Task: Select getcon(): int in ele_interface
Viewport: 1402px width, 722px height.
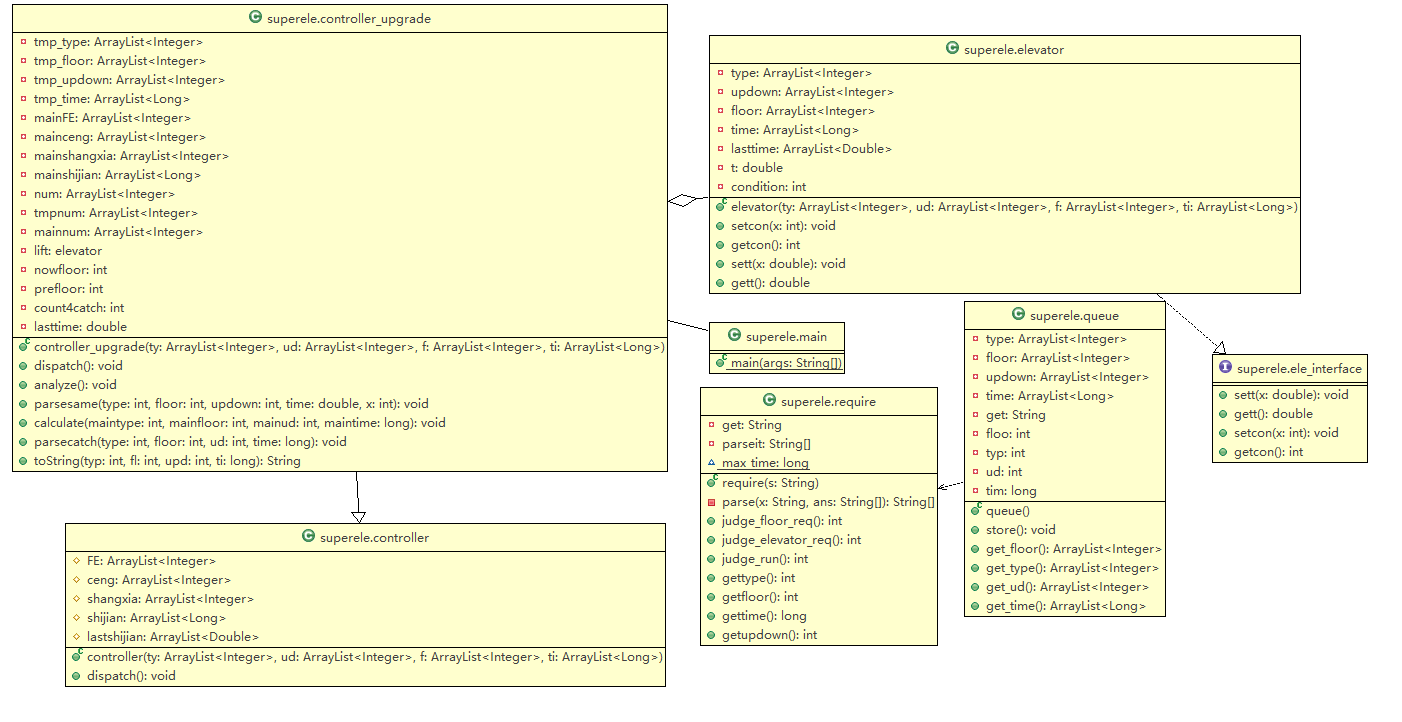Action: coord(1267,452)
